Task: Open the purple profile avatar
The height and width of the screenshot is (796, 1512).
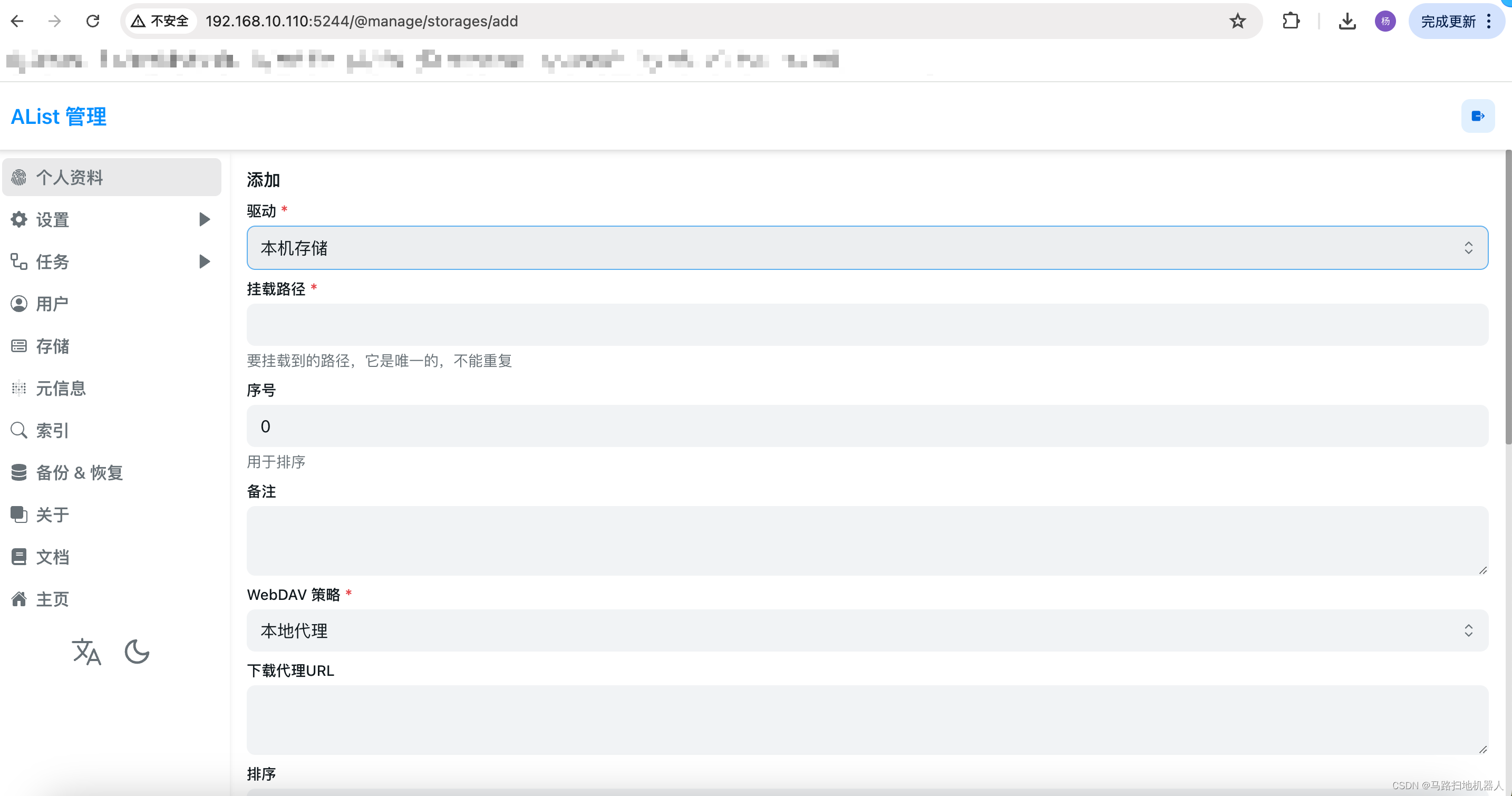Action: tap(1384, 21)
